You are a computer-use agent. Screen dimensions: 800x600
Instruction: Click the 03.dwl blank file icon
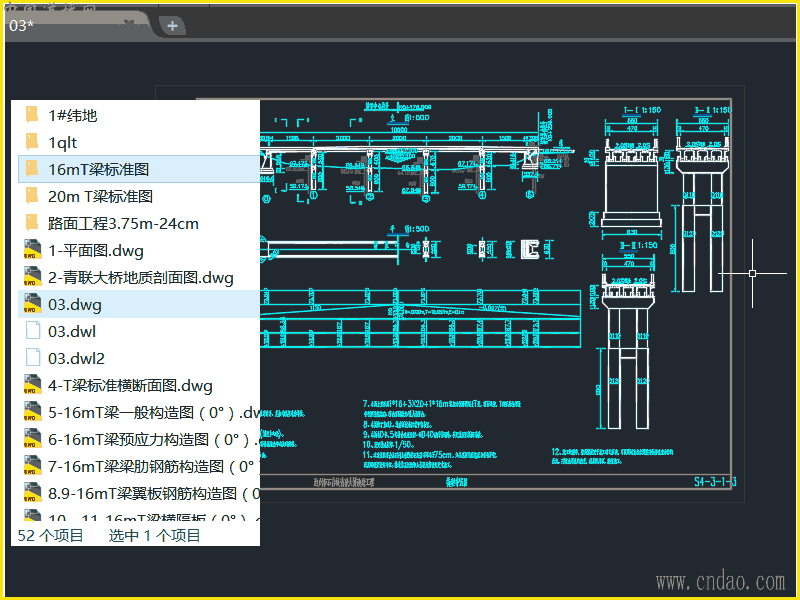point(33,331)
